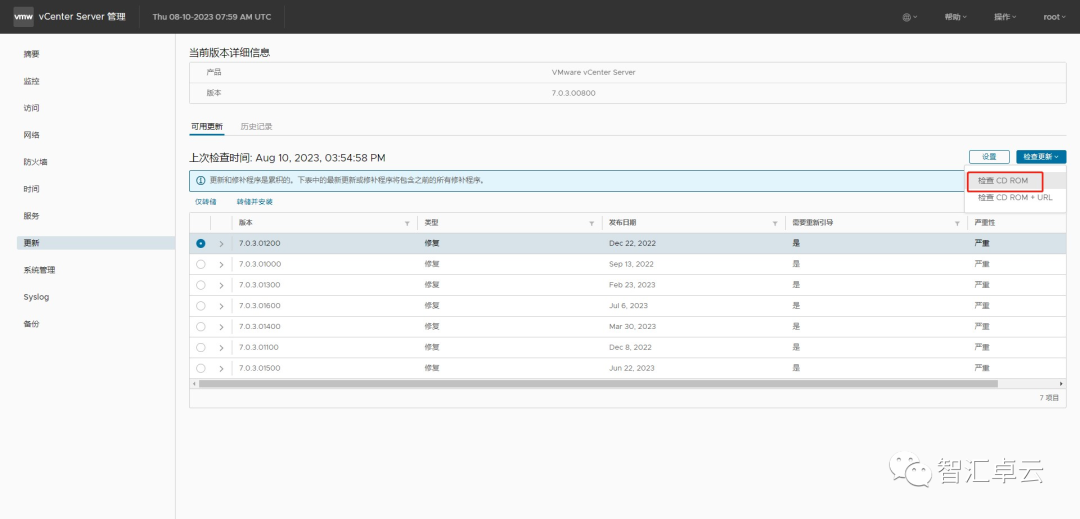Click the Dec 22, 2022 date cell
This screenshot has width=1080, height=519.
click(632, 244)
